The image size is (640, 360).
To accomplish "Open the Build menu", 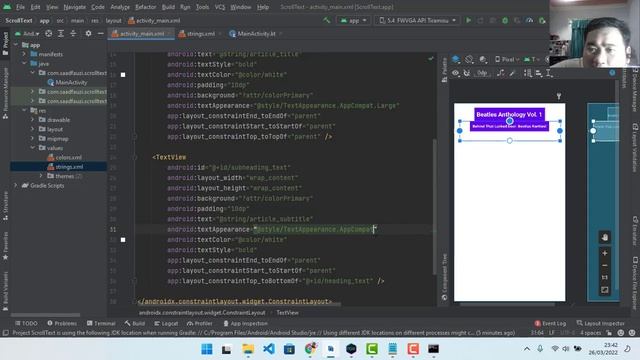I will [168, 7].
